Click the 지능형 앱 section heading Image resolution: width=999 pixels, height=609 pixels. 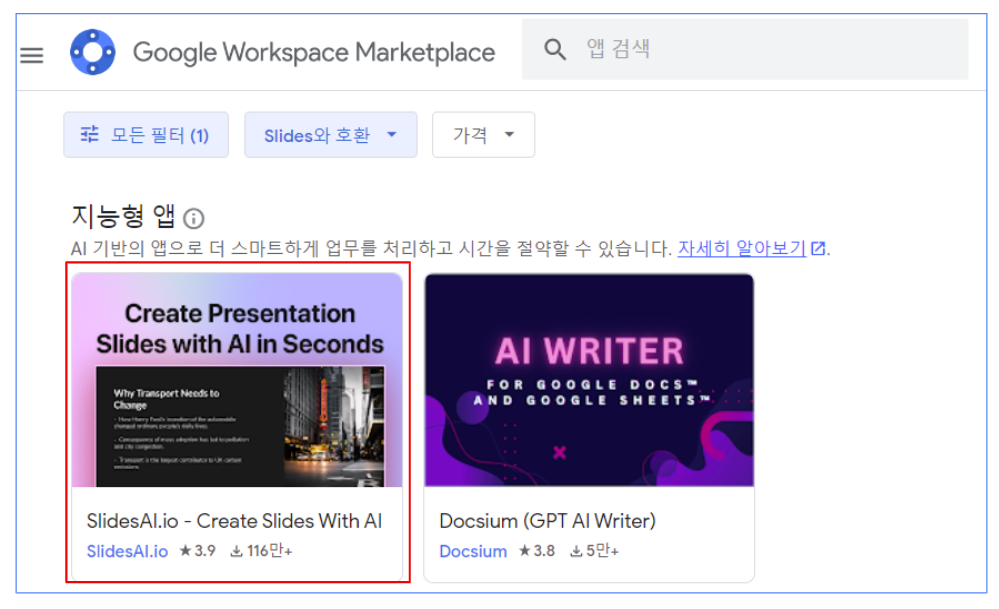[123, 217]
